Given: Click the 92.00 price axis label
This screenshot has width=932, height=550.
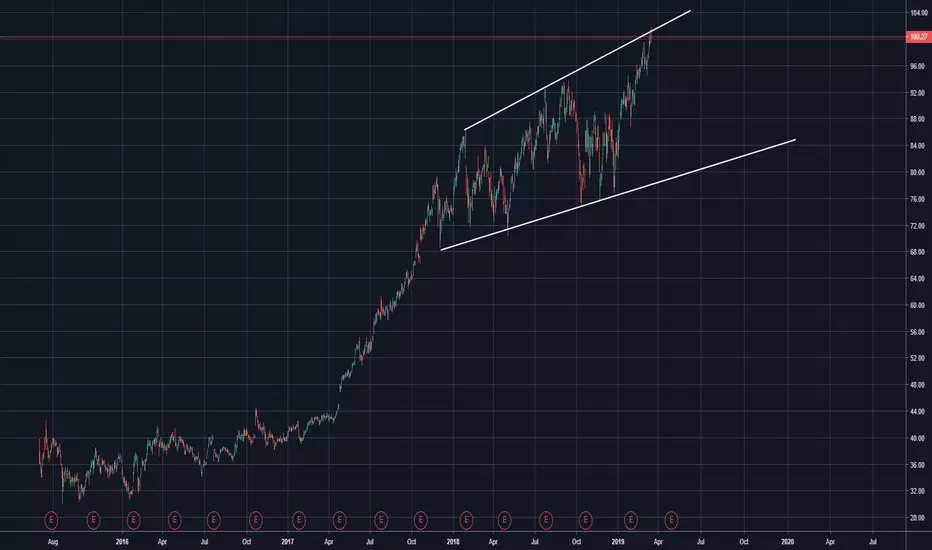Looking at the screenshot, I should tap(917, 93).
